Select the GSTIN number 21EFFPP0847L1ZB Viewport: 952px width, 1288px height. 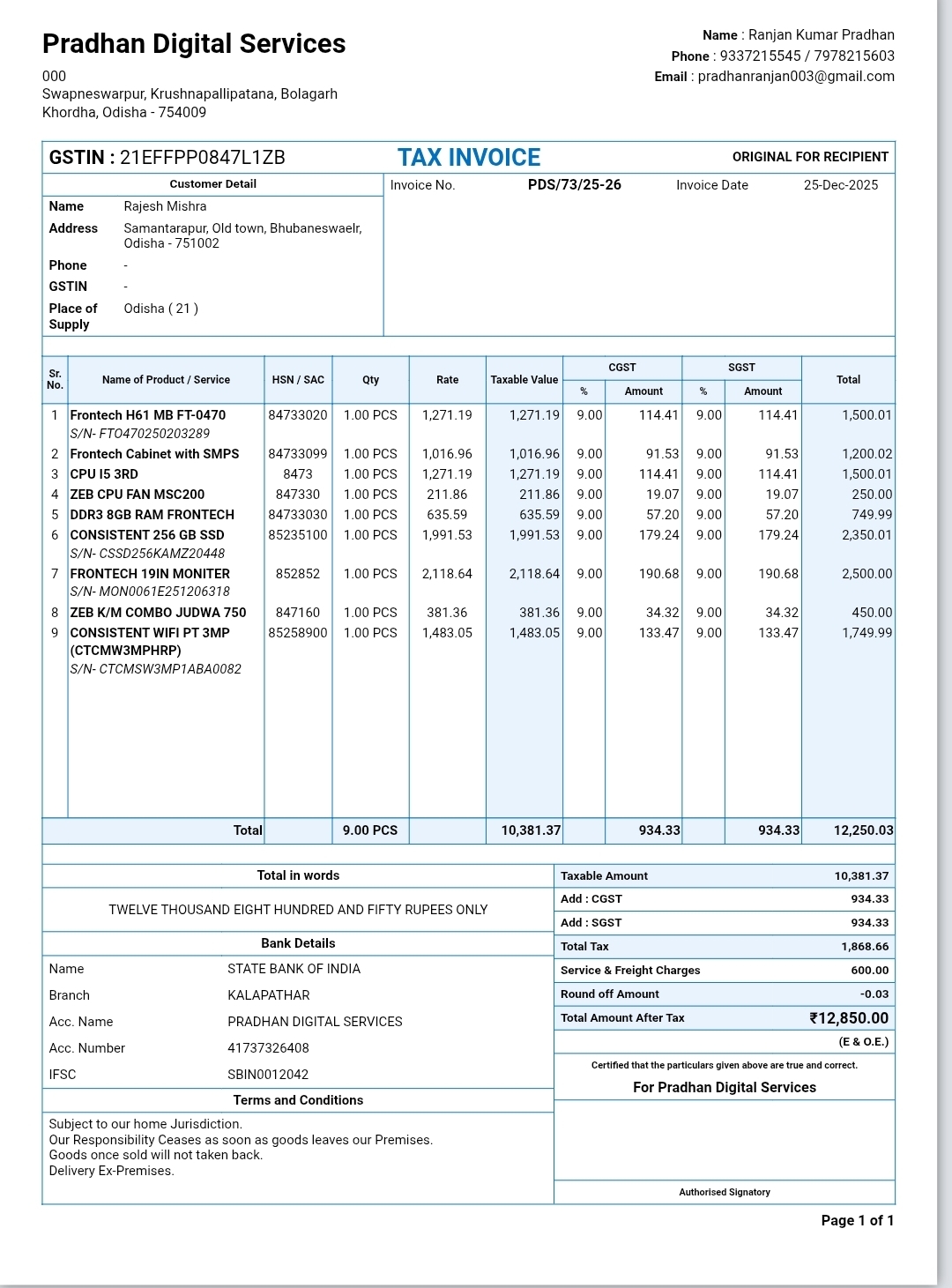(x=202, y=158)
